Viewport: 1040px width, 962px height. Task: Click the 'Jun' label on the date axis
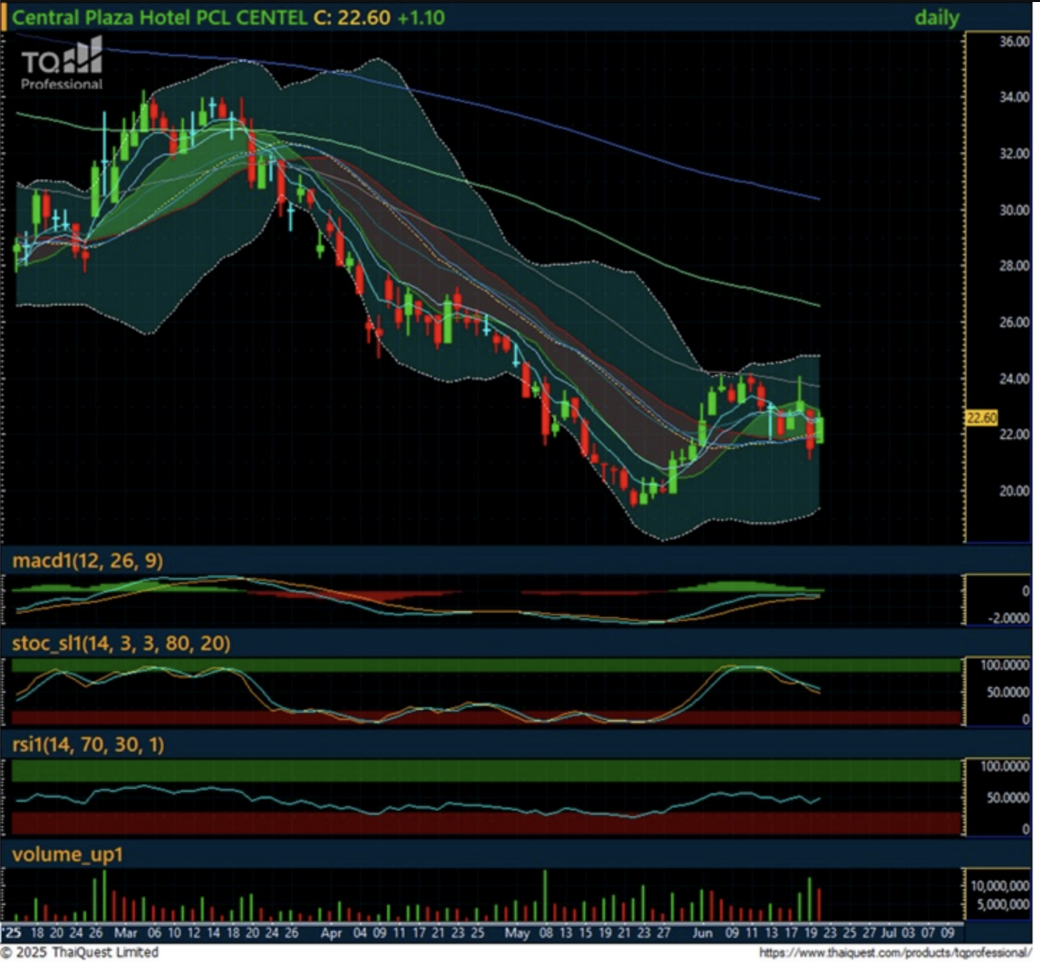(702, 933)
